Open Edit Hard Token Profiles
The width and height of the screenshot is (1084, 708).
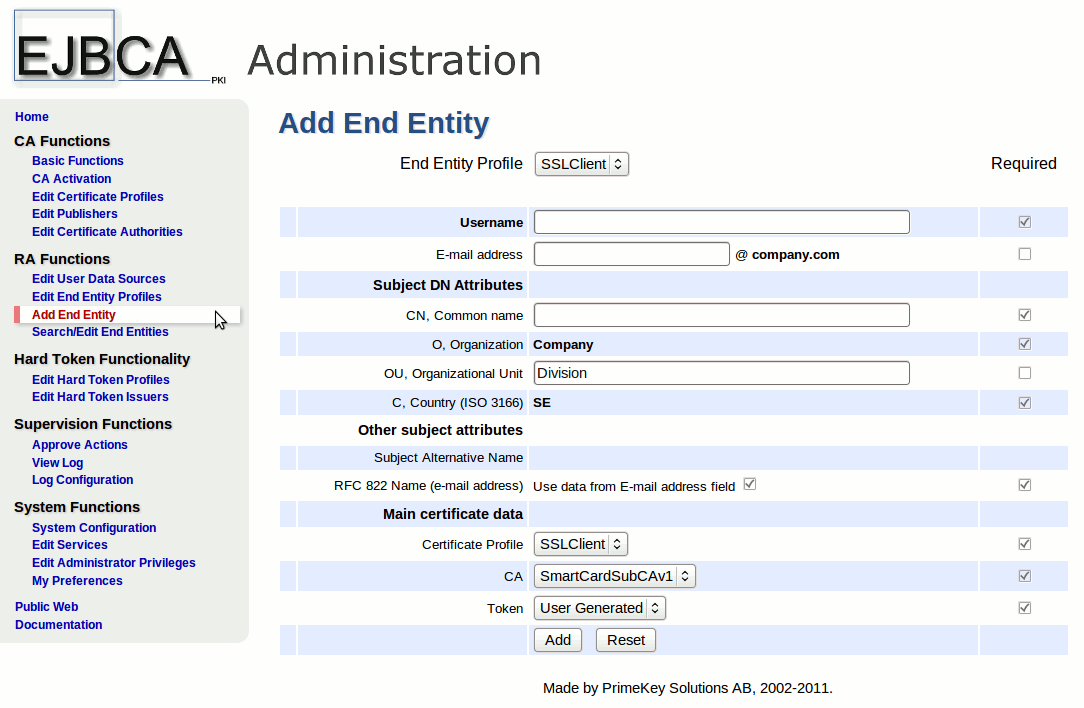click(100, 380)
